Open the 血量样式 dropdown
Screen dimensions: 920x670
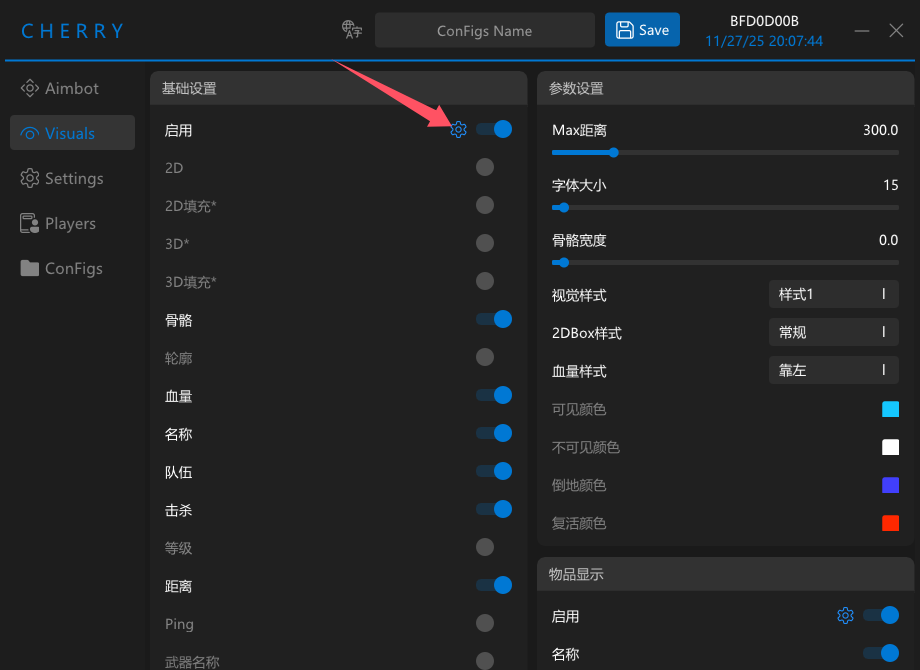(x=834, y=370)
